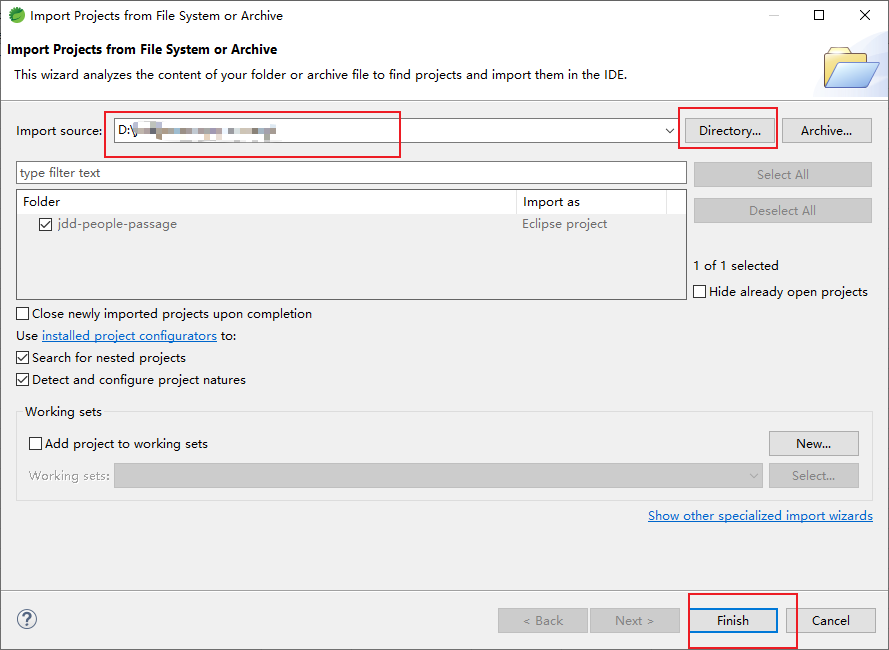The height and width of the screenshot is (650, 889).
Task: Click the Archive... button
Action: [826, 131]
